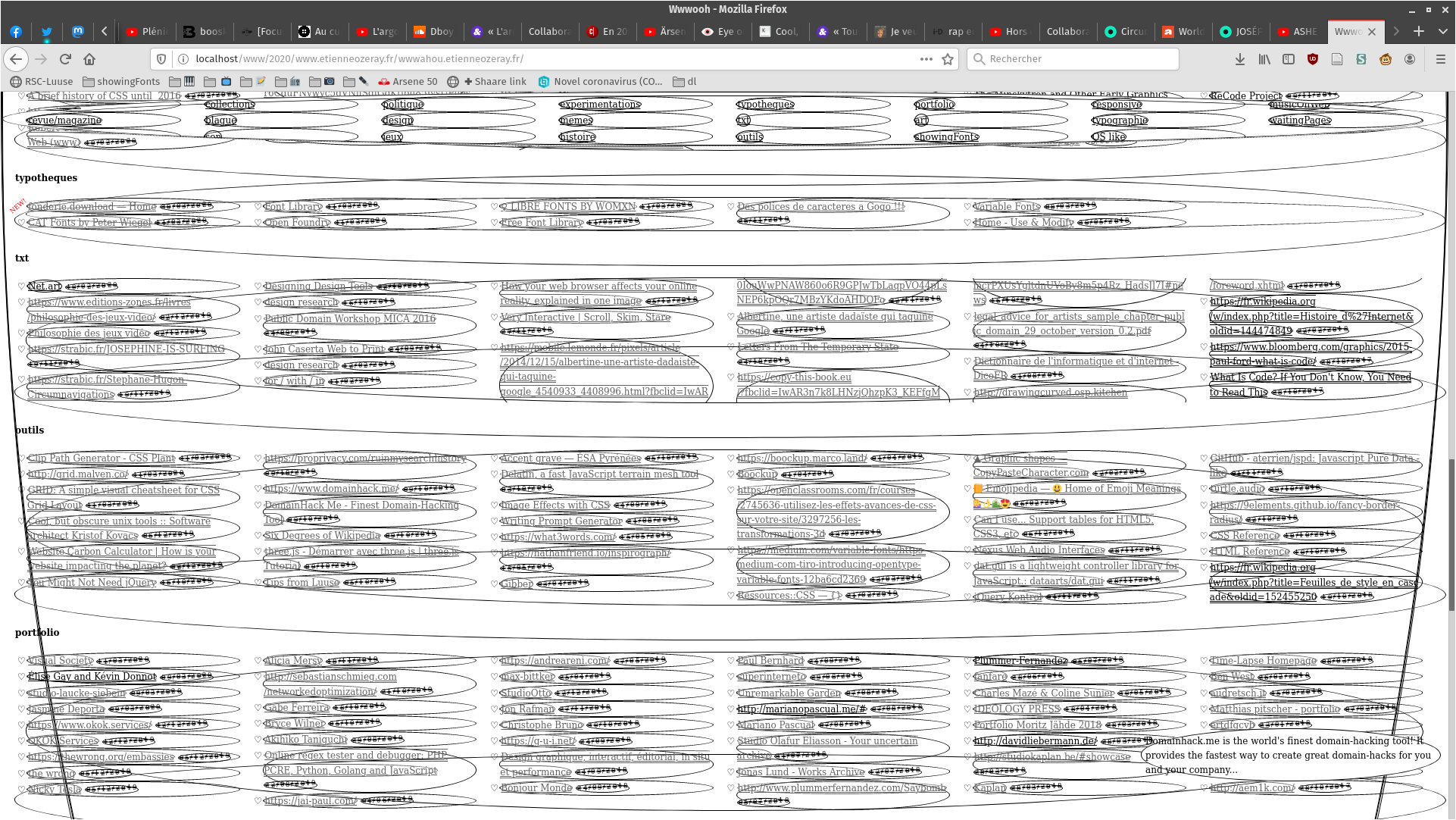Toggle the heart beside Font Library
1456x820 pixels.
[258, 206]
